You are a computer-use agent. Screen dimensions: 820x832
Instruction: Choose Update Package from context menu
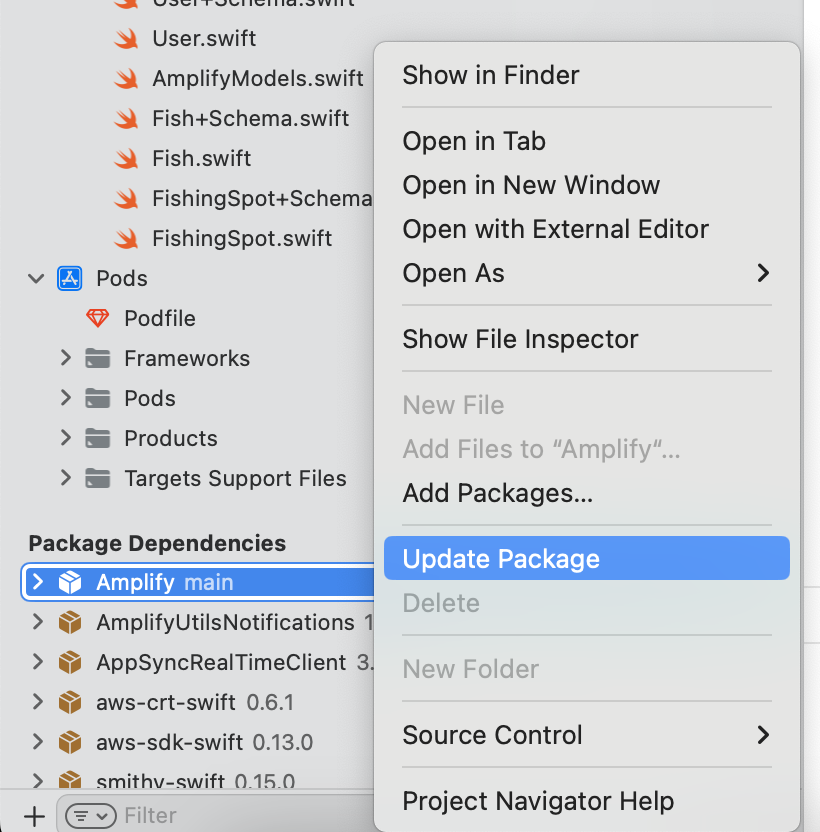pyautogui.click(x=501, y=559)
